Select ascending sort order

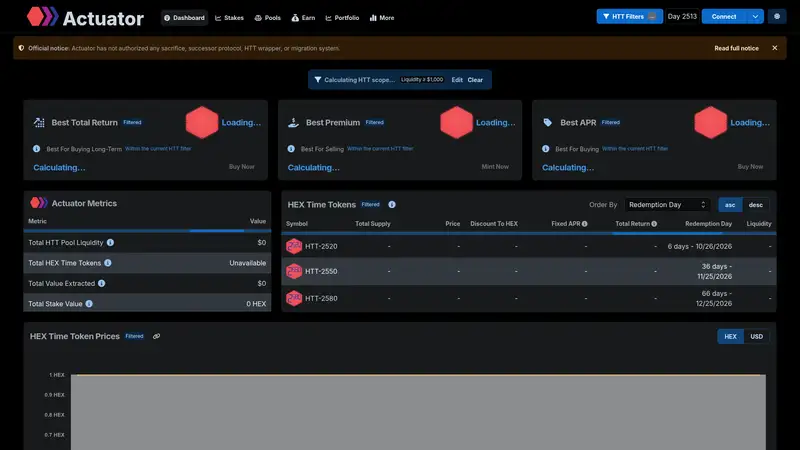[x=730, y=205]
